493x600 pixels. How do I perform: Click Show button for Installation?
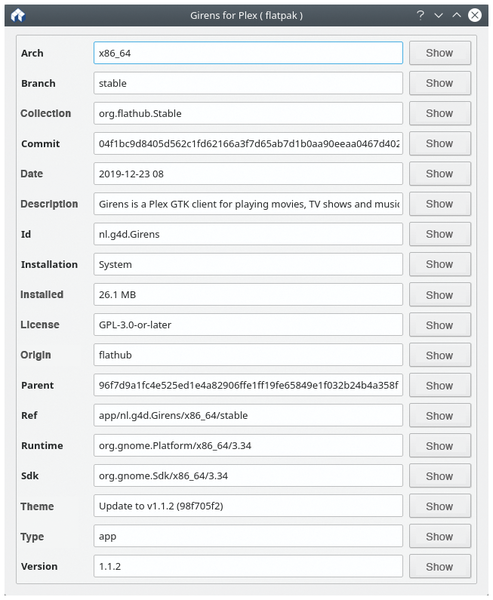440,264
